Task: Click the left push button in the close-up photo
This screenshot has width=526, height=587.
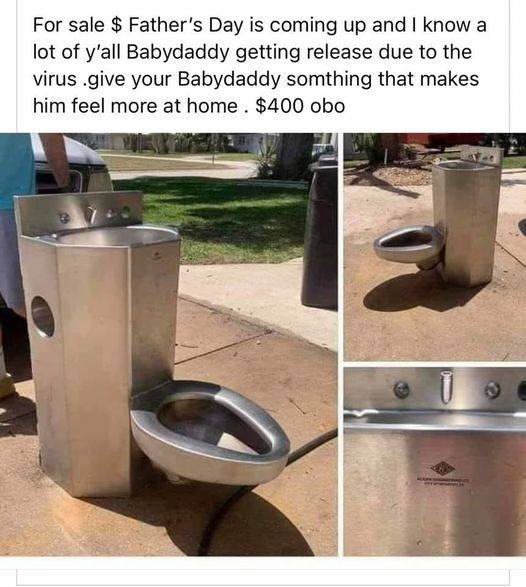Action: point(401,390)
